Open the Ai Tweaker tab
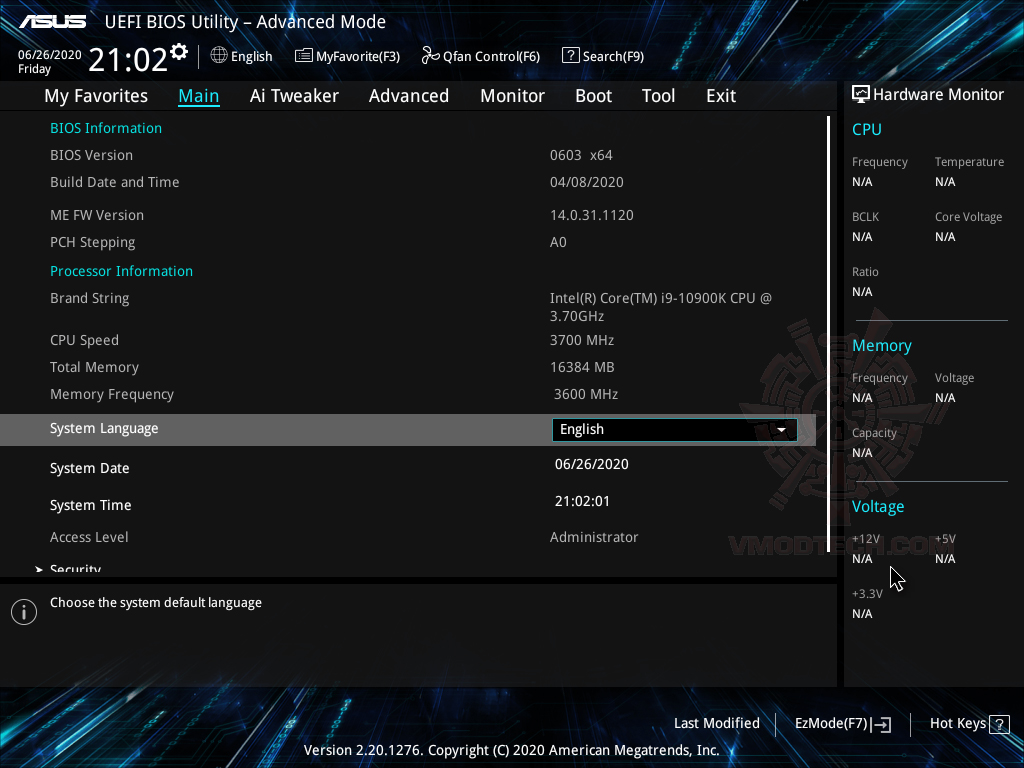The image size is (1024, 768). pos(294,96)
